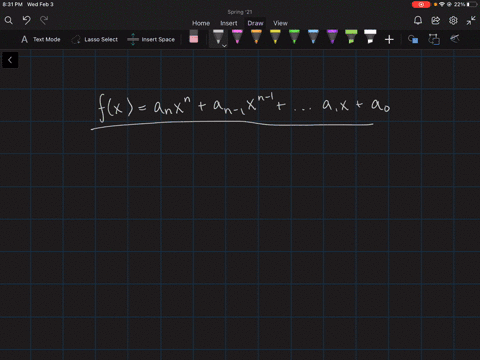The width and height of the screenshot is (480, 360).
Task: Choose the yellow pen
Action: (x=275, y=37)
